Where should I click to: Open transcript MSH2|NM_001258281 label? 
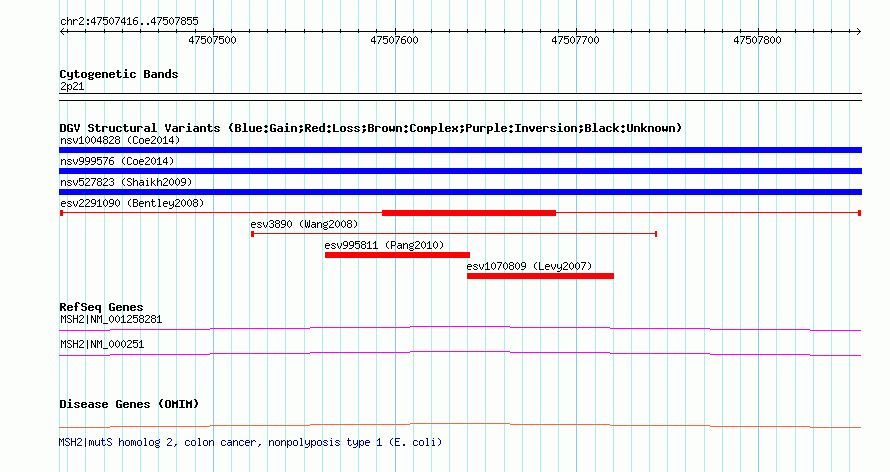click(x=111, y=319)
